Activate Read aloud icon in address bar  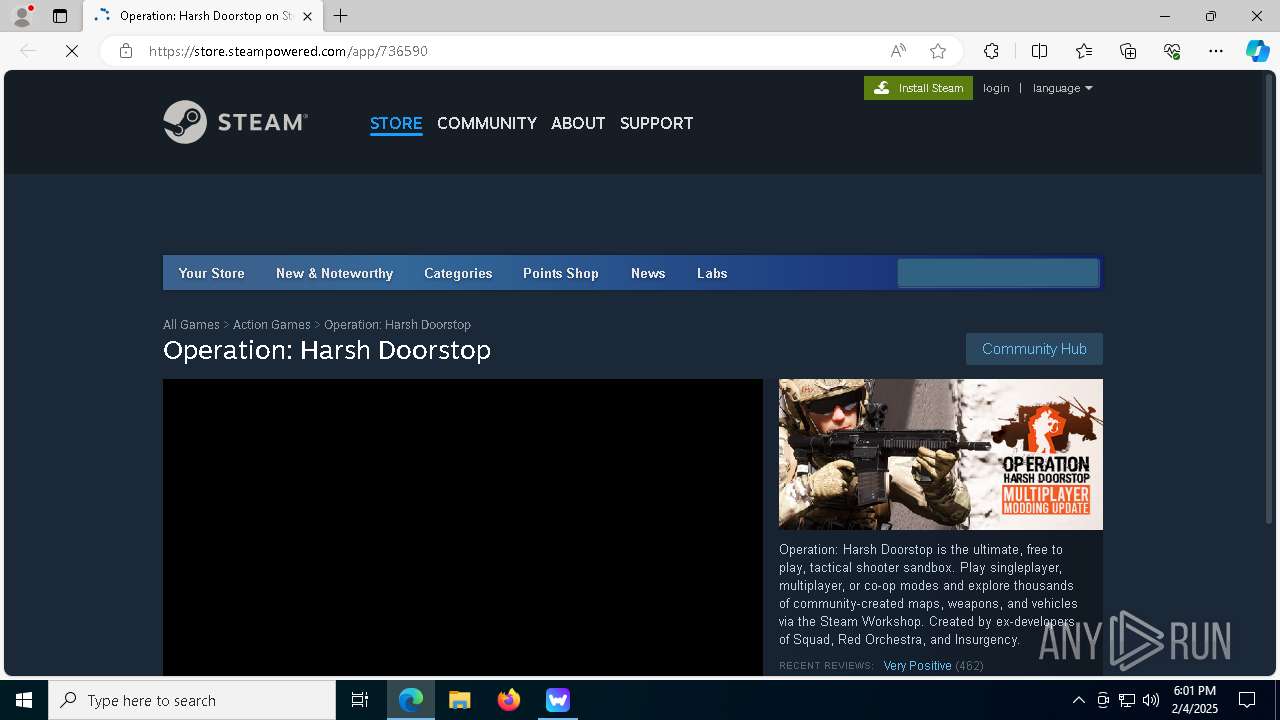click(x=898, y=51)
